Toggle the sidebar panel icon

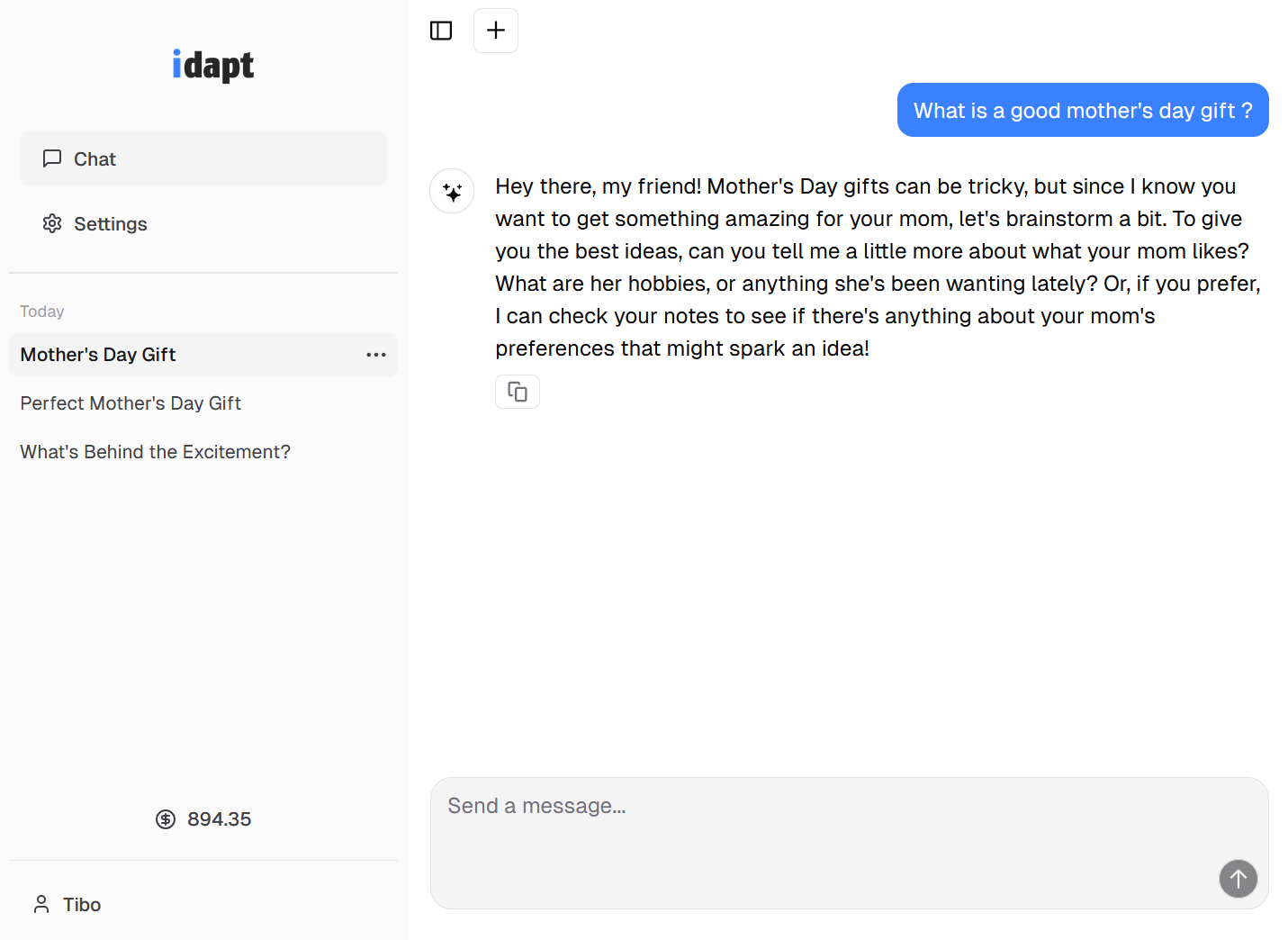441,31
